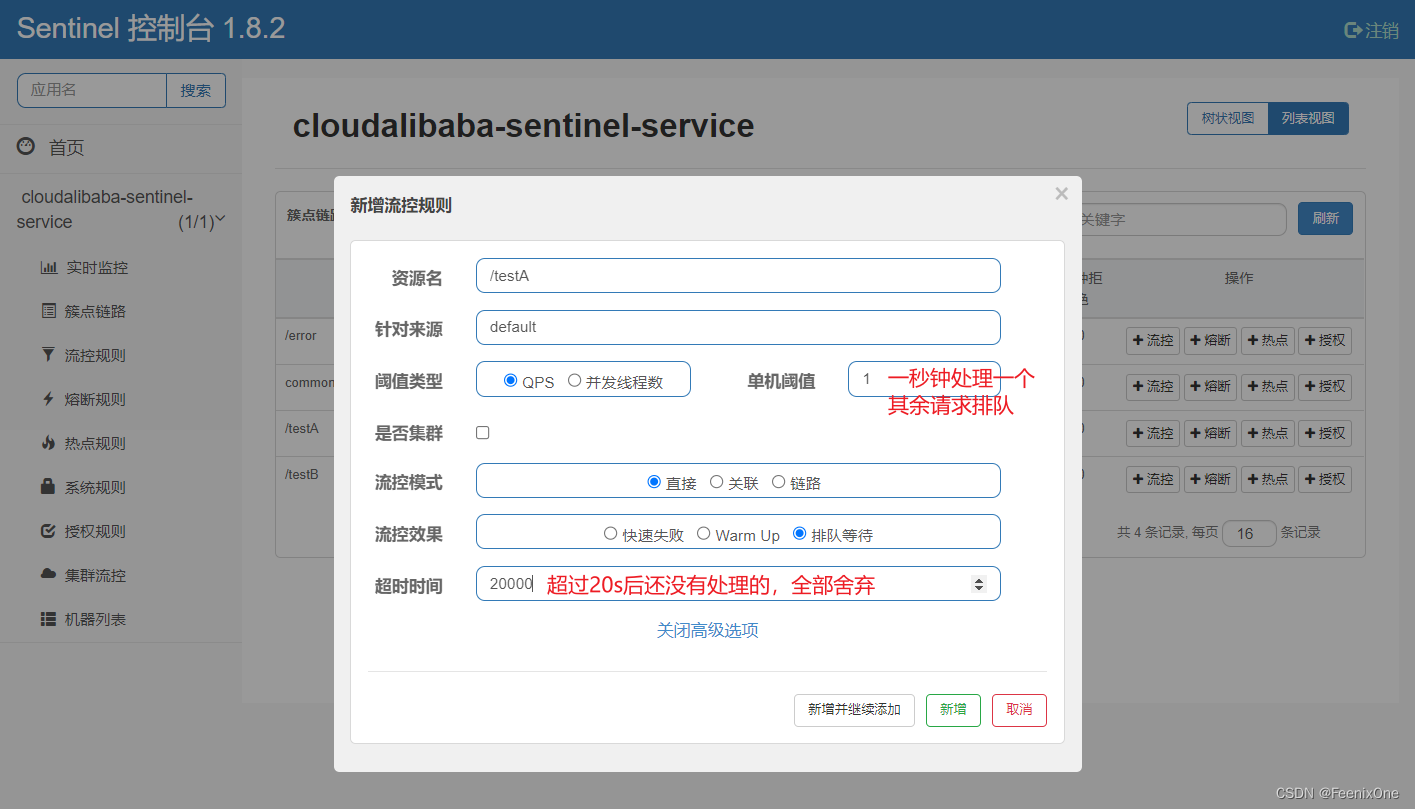Open 实时监控 chart icon in sidebar
The width and height of the screenshot is (1415, 809).
48,268
